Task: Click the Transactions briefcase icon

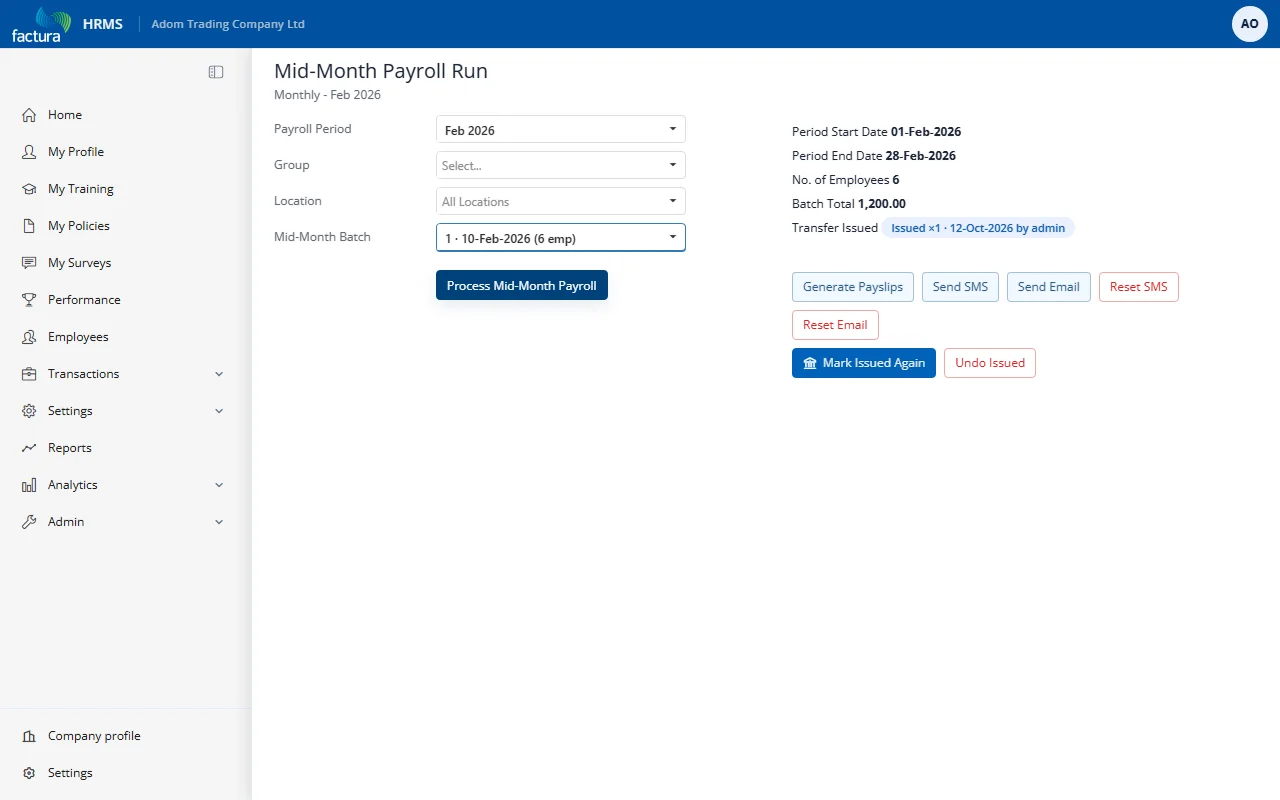Action: [29, 374]
